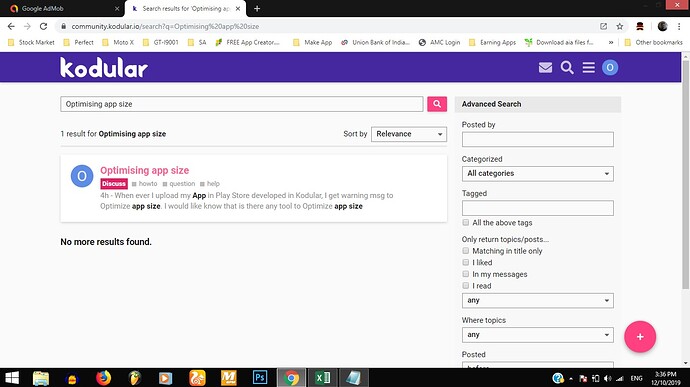The image size is (690, 387).
Task: Enable 'Matching in title only' checkbox
Action: (466, 251)
